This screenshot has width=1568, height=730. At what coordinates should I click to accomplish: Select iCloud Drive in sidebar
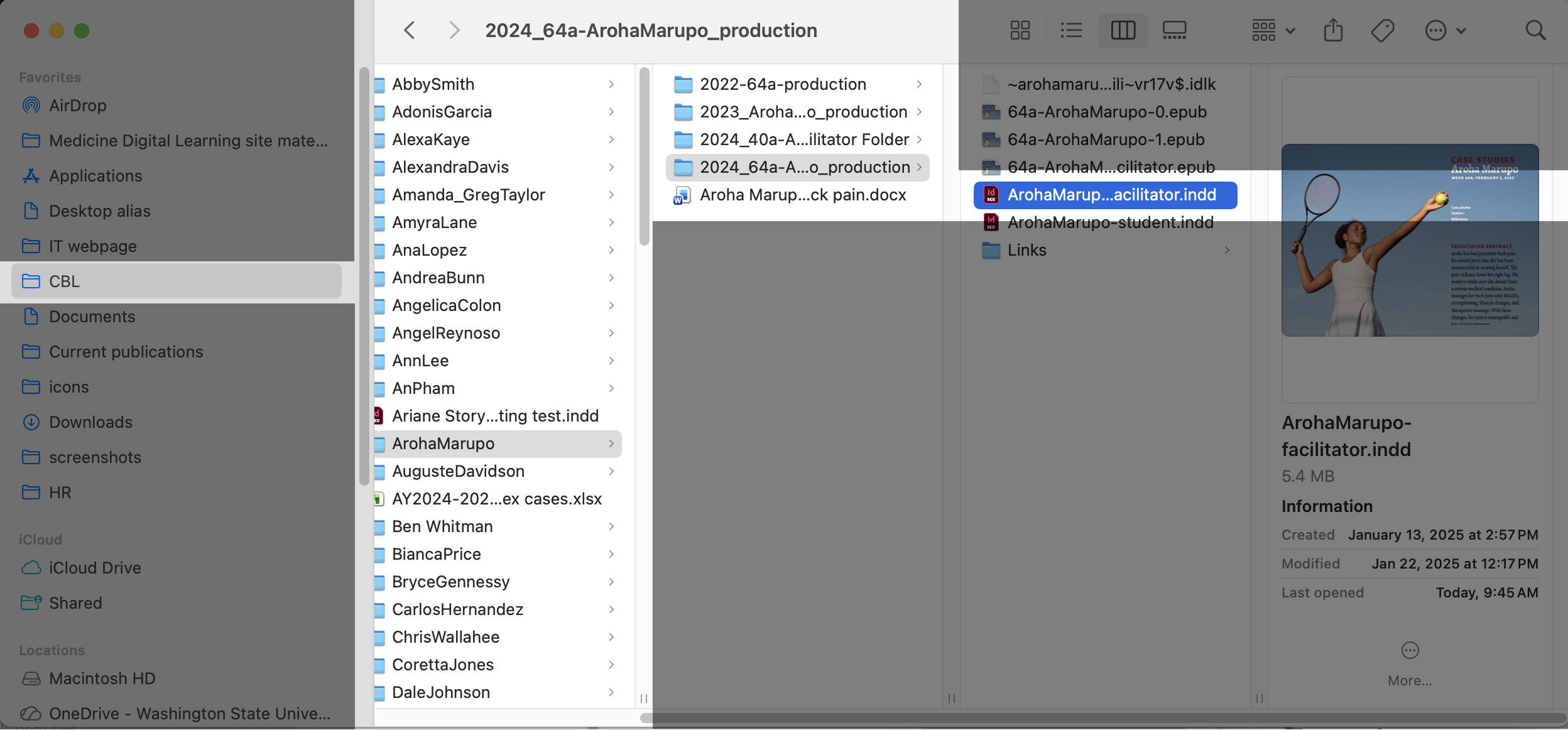coord(95,568)
